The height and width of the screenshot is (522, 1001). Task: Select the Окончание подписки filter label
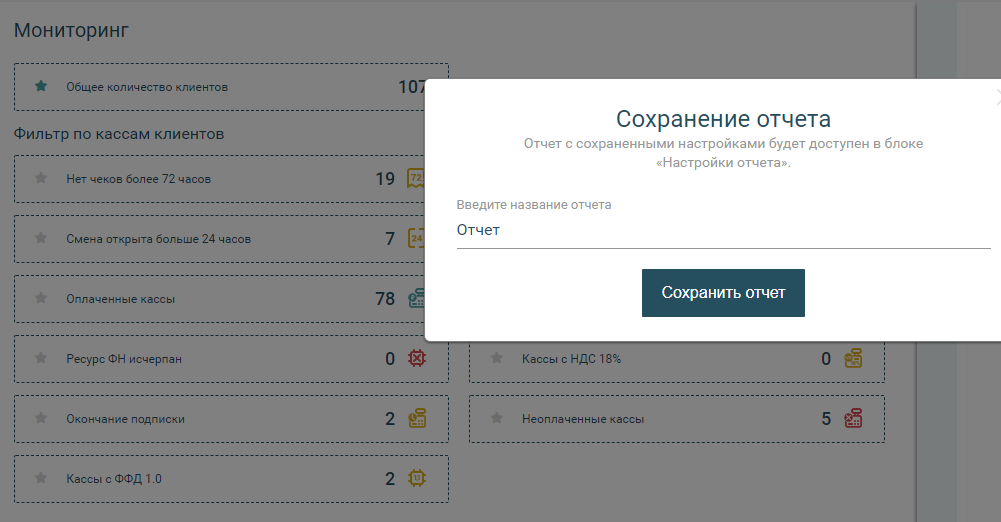point(125,419)
